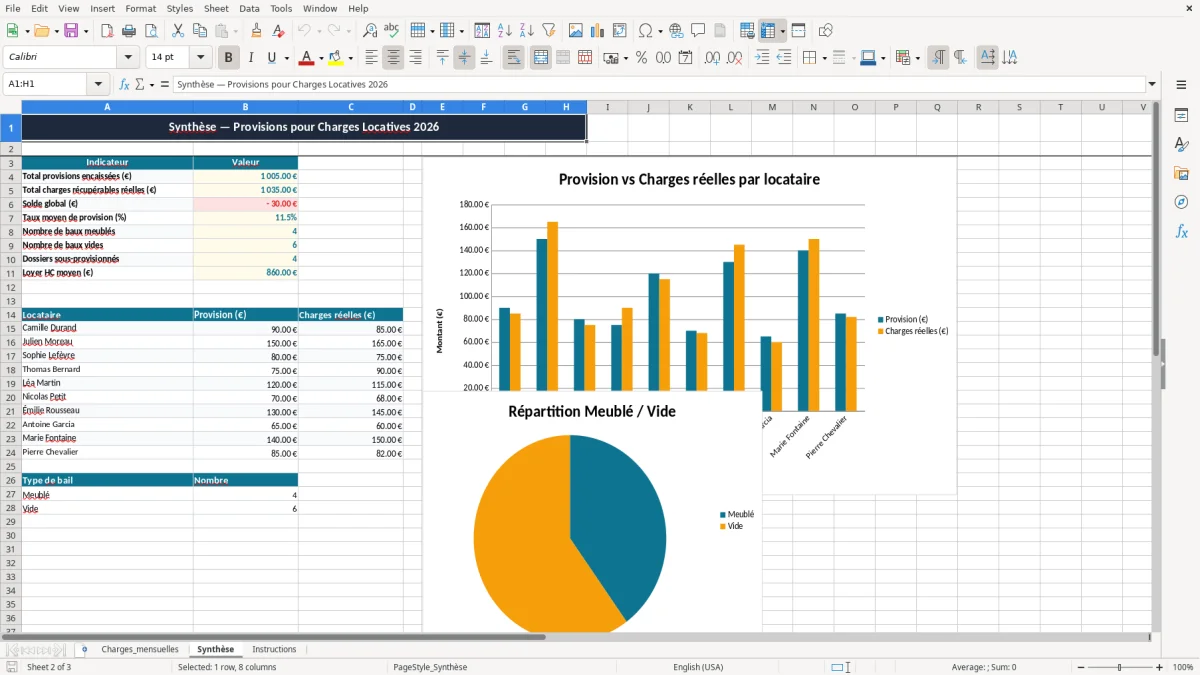
Task: Open the background color dropdown arrow
Action: click(x=350, y=58)
